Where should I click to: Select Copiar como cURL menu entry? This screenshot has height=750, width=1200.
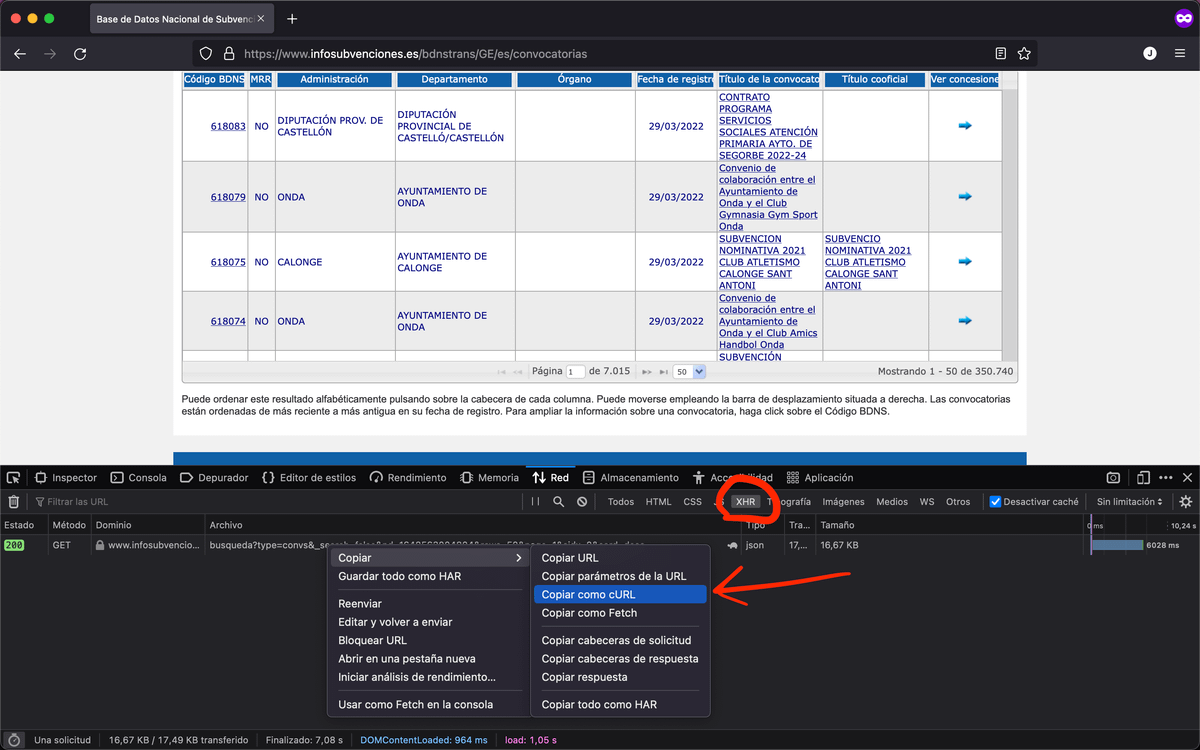coord(619,594)
